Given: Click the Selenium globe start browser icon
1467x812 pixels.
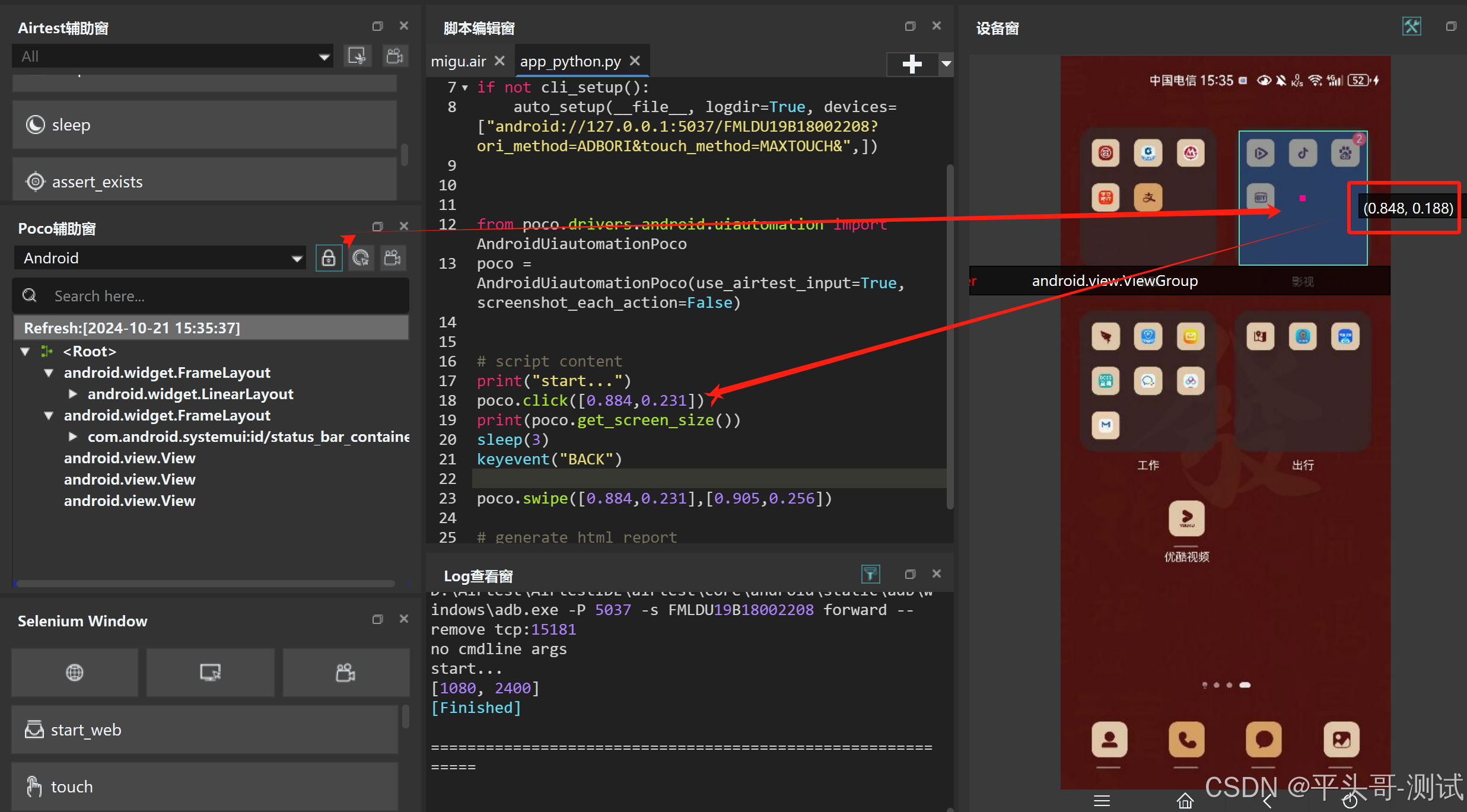Looking at the screenshot, I should (x=75, y=672).
